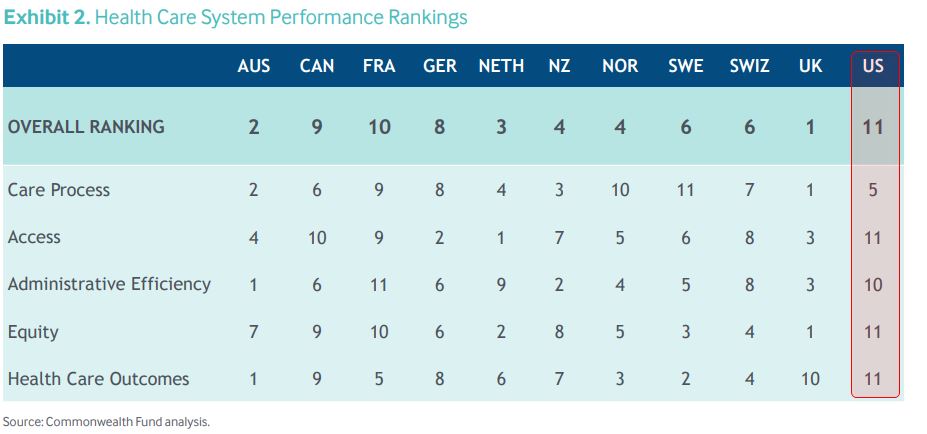The height and width of the screenshot is (434, 927).
Task: Click the US Care Process value
Action: (x=873, y=190)
